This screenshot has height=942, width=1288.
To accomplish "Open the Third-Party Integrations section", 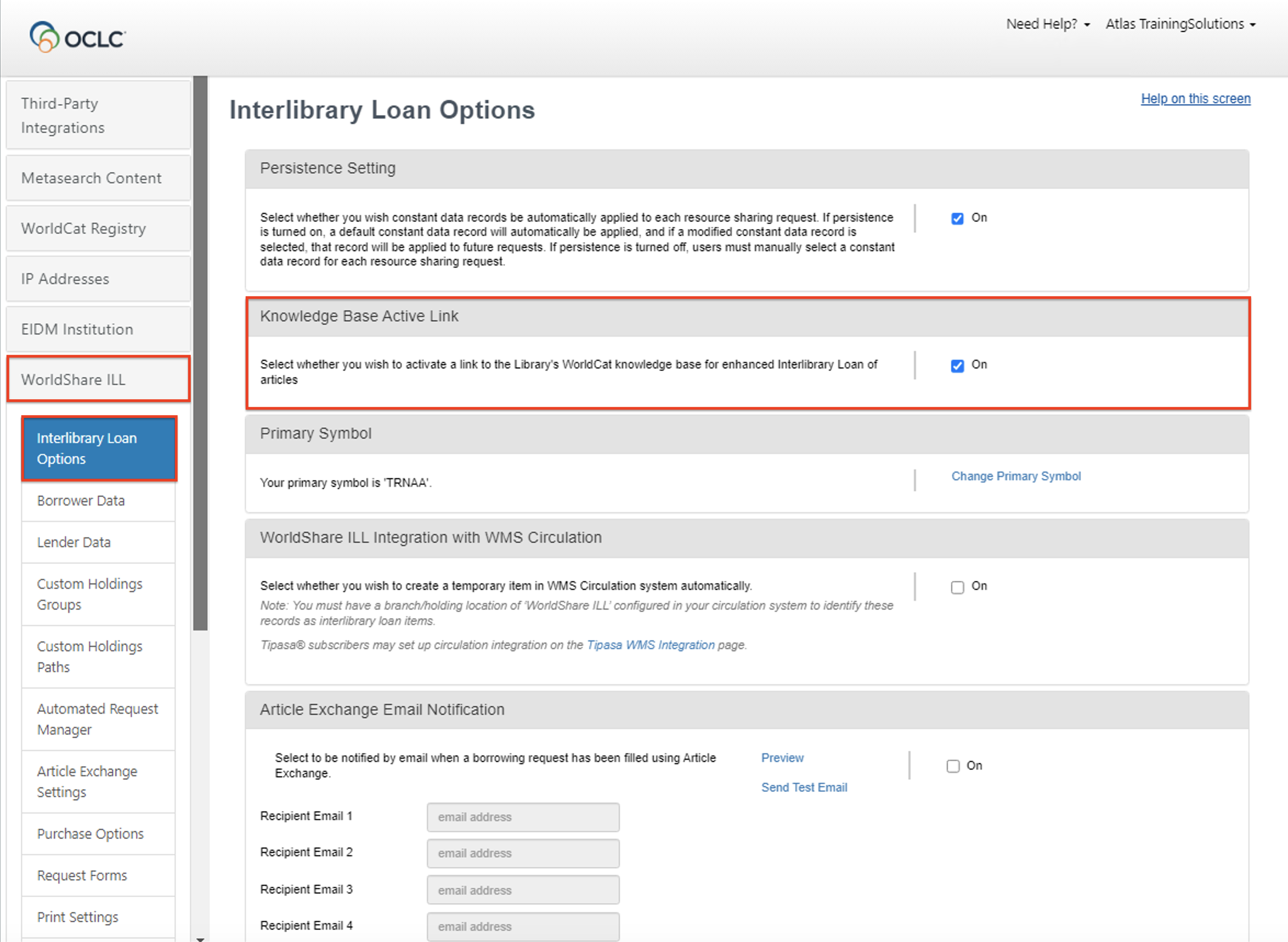I will [x=98, y=115].
